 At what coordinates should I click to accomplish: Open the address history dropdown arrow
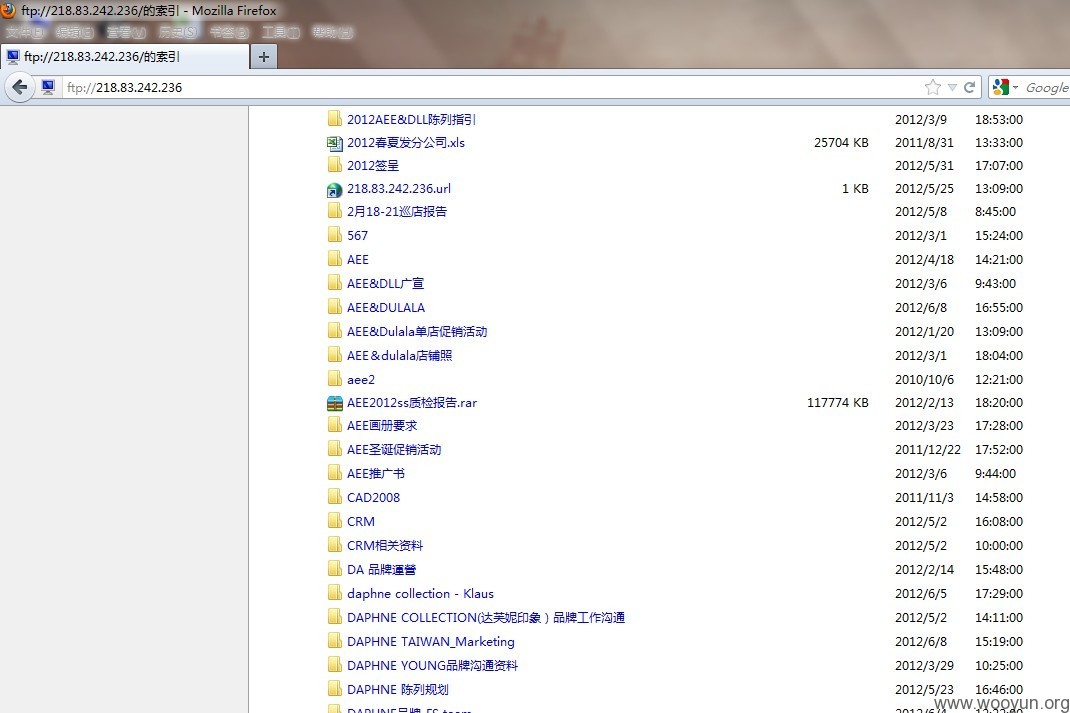tap(952, 87)
